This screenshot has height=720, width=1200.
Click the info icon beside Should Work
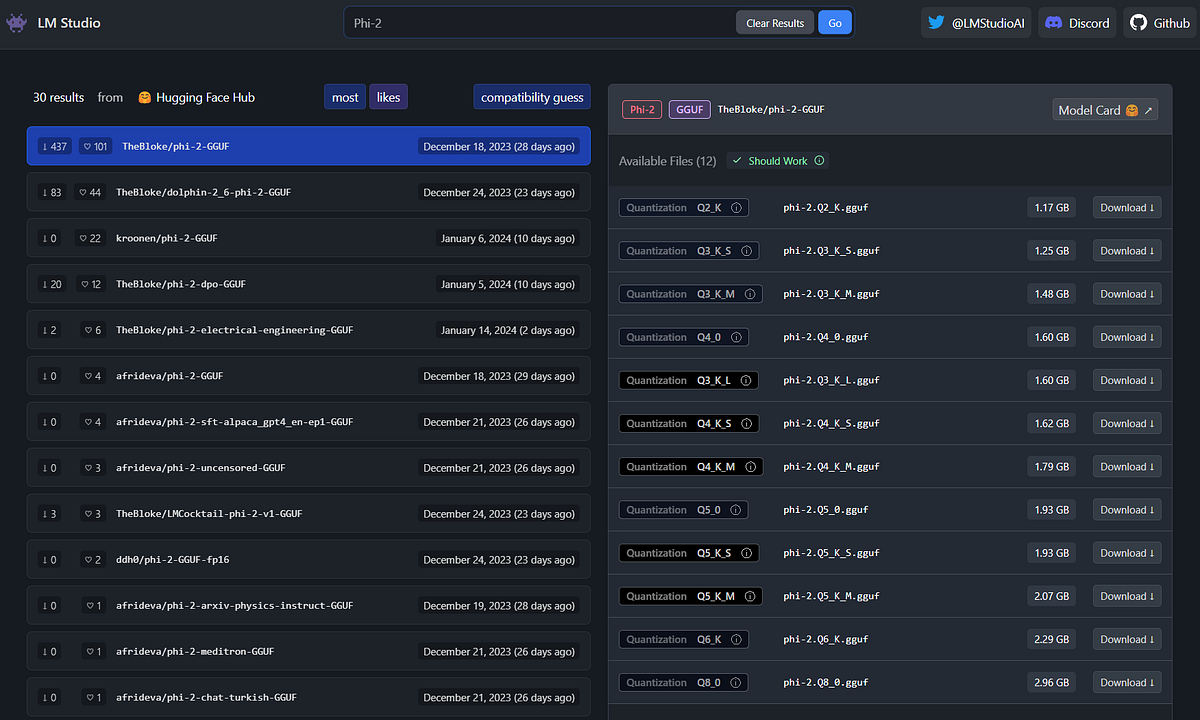[817, 160]
